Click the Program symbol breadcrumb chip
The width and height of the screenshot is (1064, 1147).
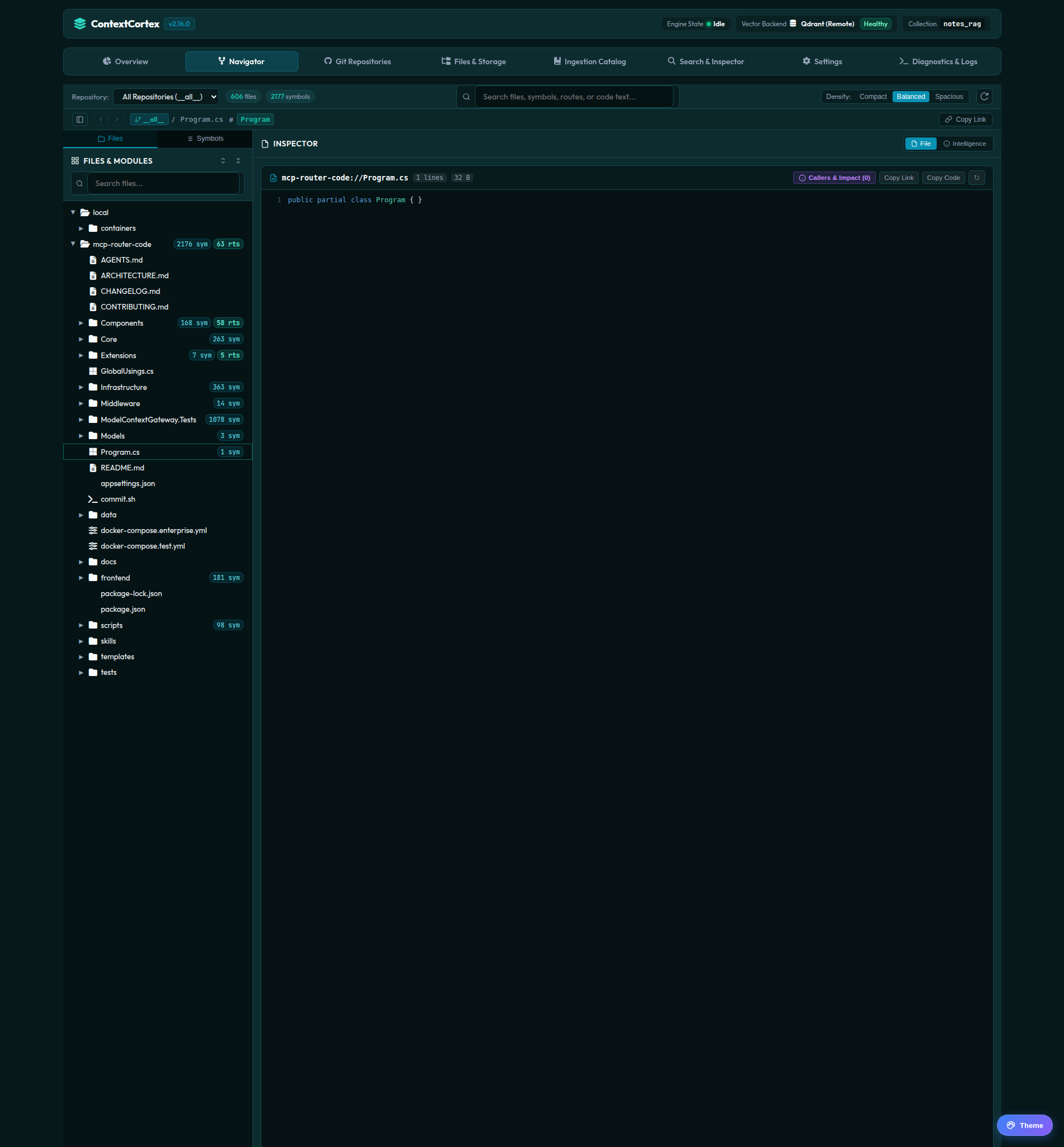tap(255, 119)
